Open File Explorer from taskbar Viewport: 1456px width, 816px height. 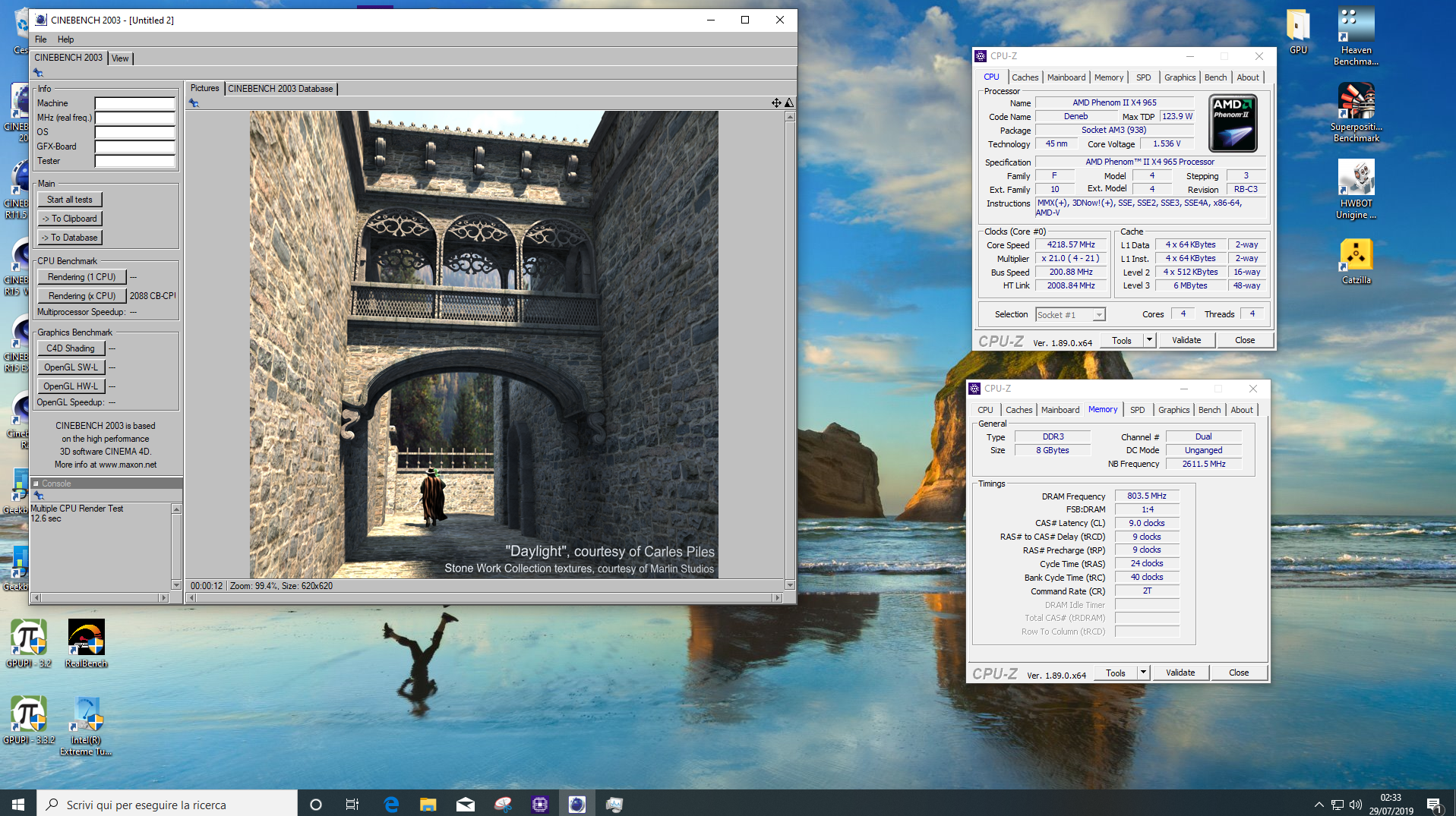(428, 804)
